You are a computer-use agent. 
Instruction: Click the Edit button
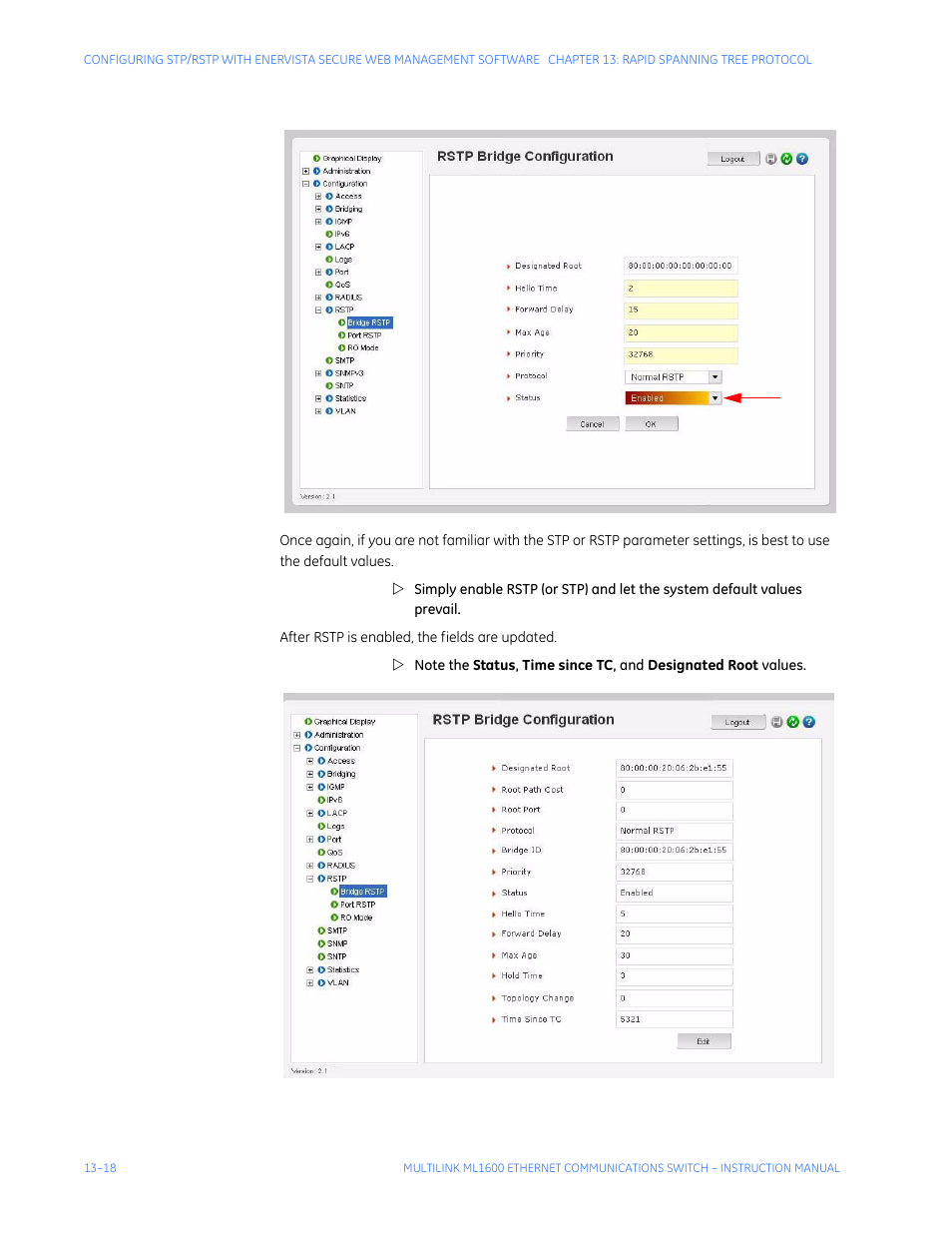click(705, 1041)
